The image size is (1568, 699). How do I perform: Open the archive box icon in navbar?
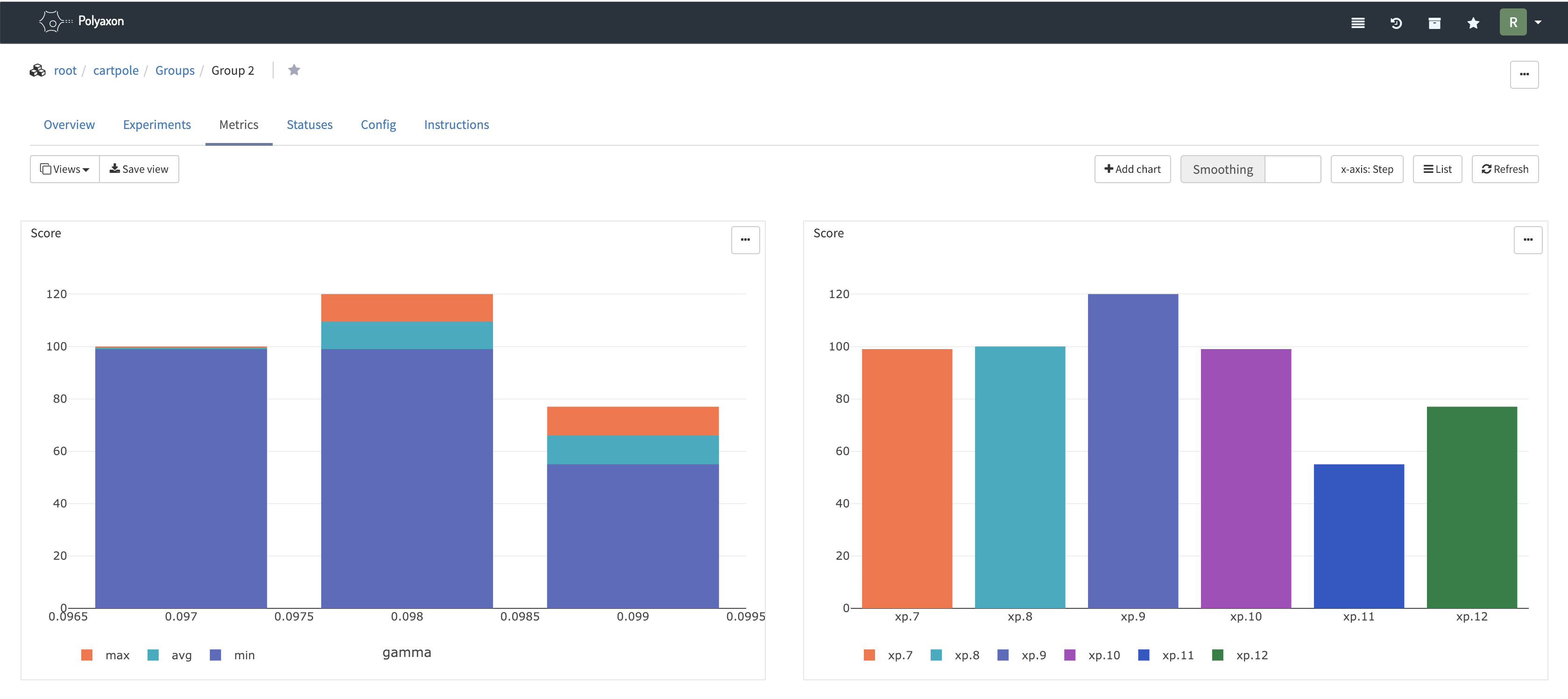click(x=1434, y=23)
